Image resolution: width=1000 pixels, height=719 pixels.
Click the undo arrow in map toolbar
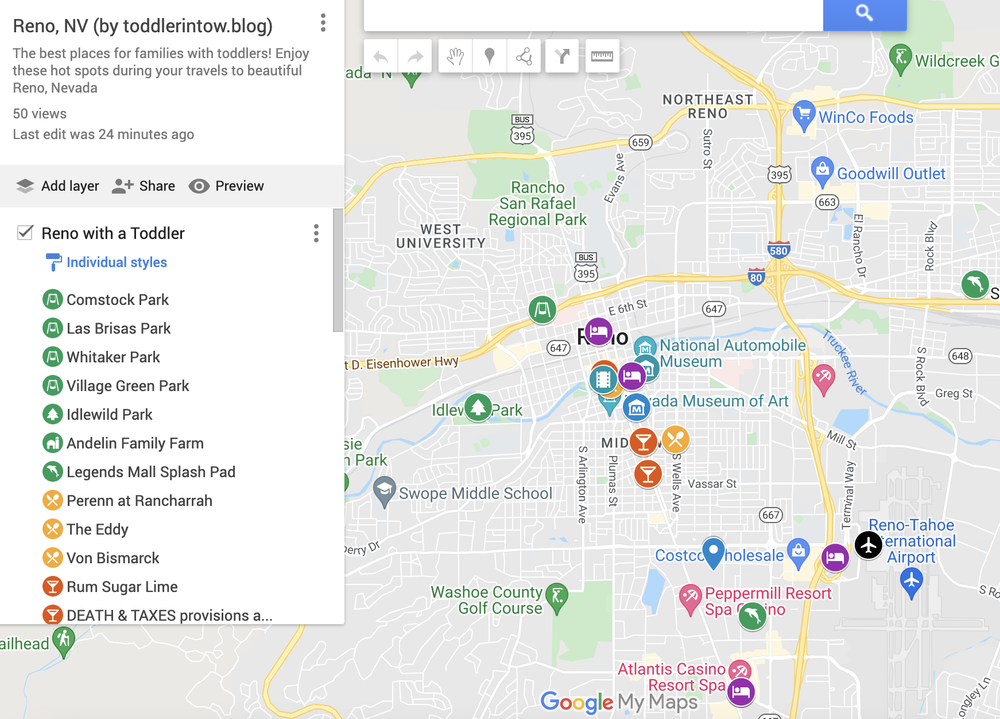pos(381,57)
